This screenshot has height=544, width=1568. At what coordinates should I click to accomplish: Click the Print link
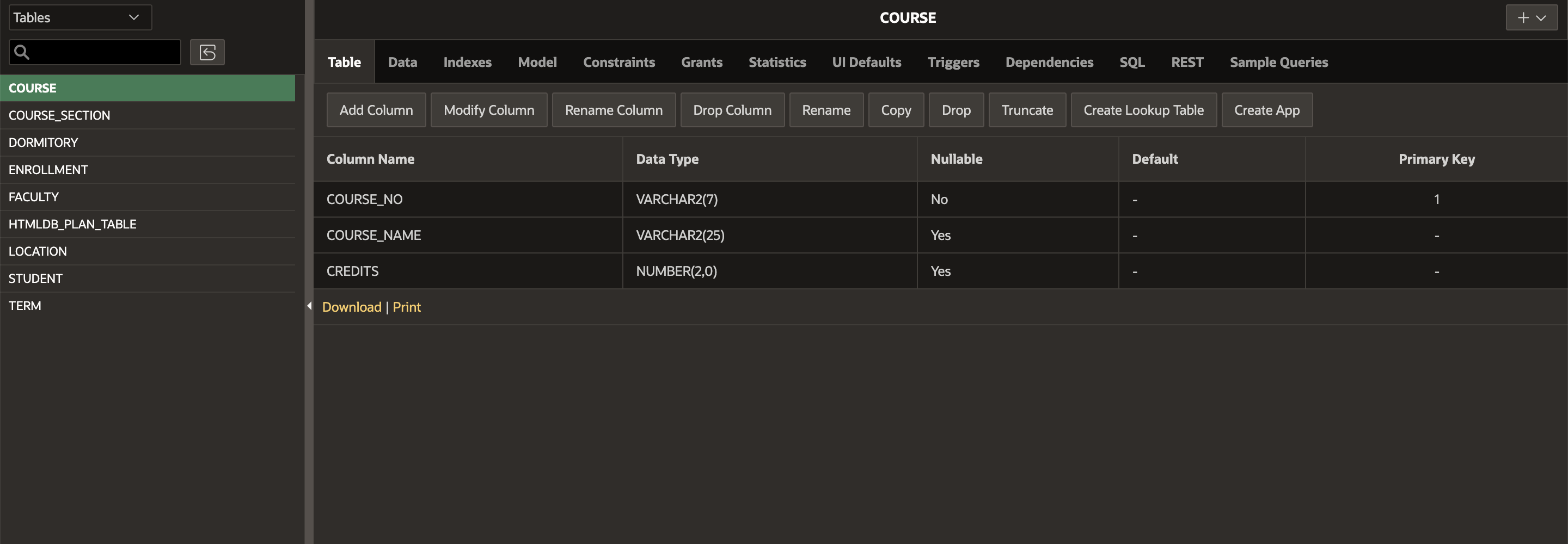point(407,307)
